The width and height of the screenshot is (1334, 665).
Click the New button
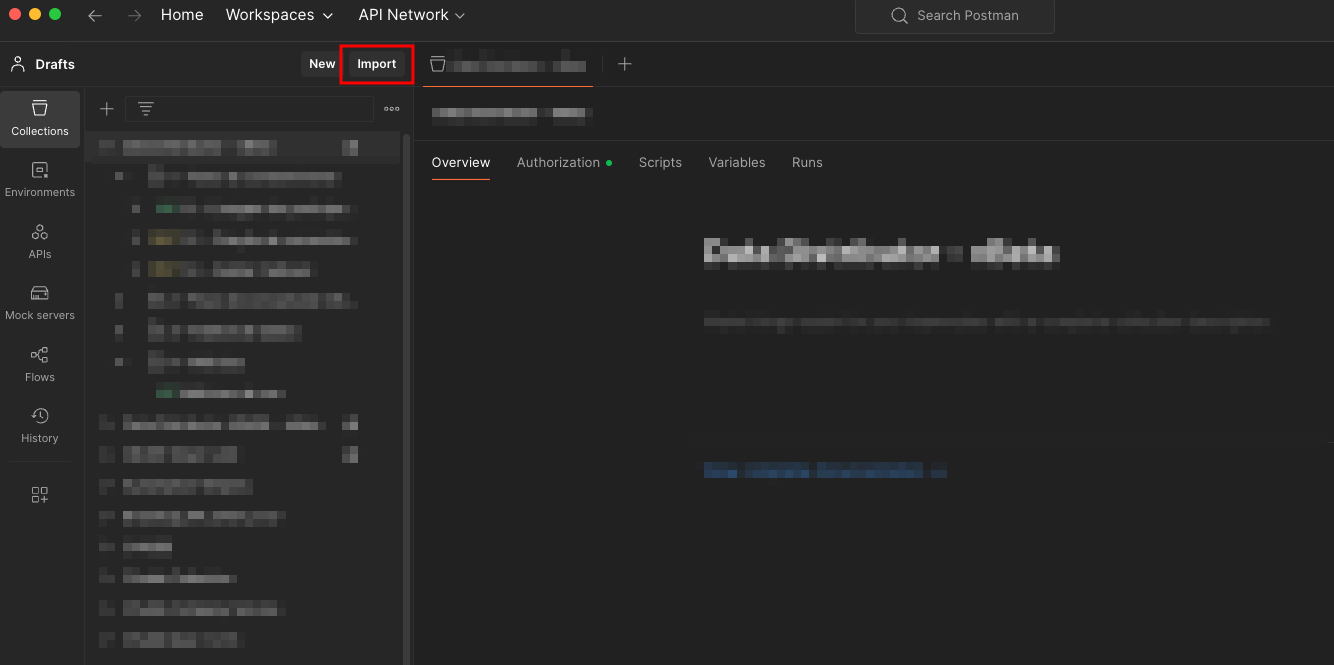tap(322, 64)
